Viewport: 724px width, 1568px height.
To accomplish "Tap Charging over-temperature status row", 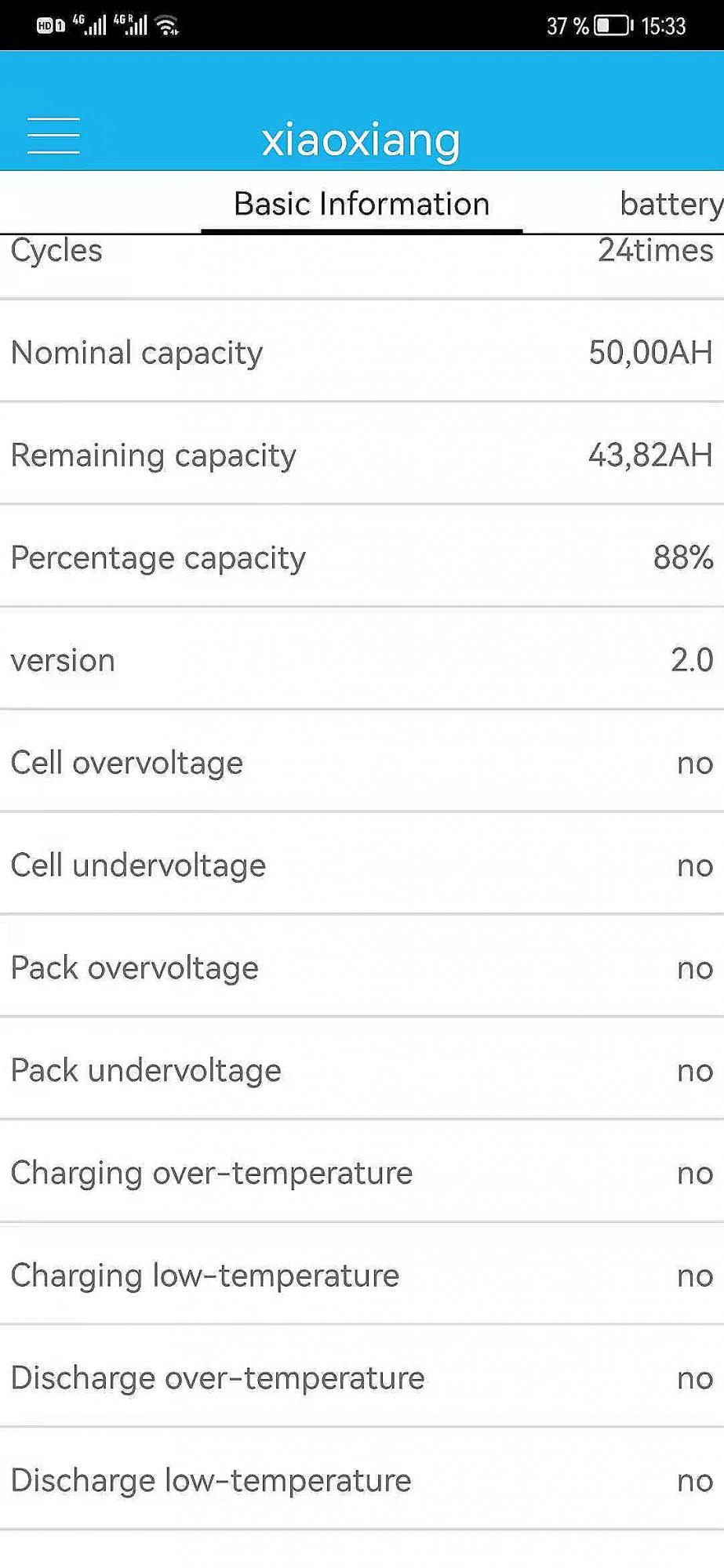I will coord(362,1173).
